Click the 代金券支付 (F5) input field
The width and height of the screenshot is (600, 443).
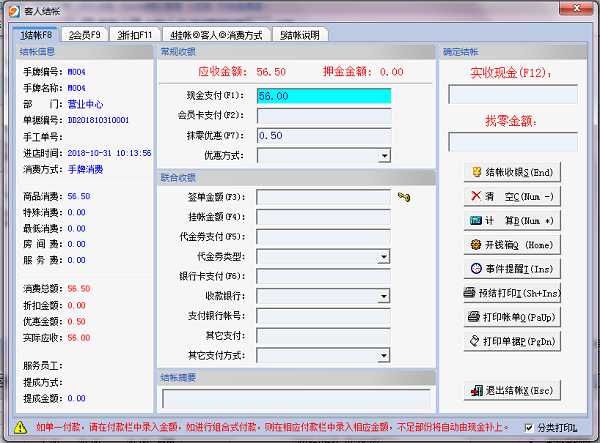point(323,237)
